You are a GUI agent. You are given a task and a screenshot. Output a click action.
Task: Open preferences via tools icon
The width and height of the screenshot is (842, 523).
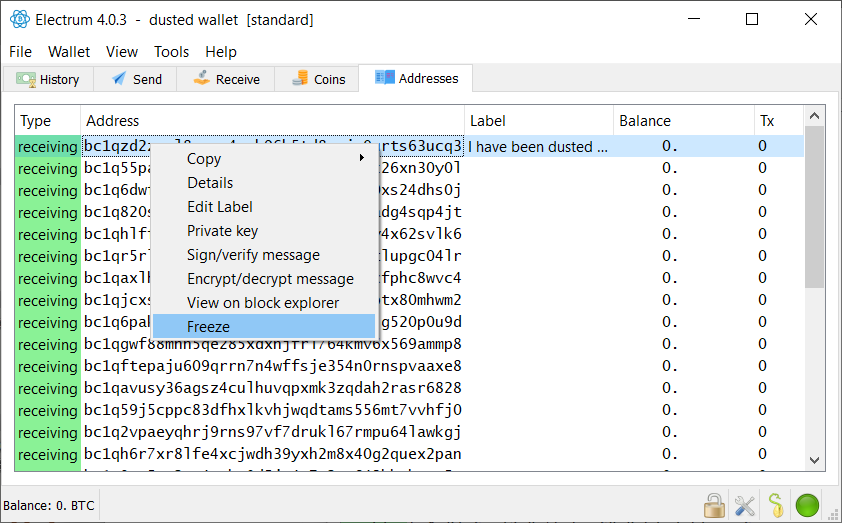(x=744, y=505)
